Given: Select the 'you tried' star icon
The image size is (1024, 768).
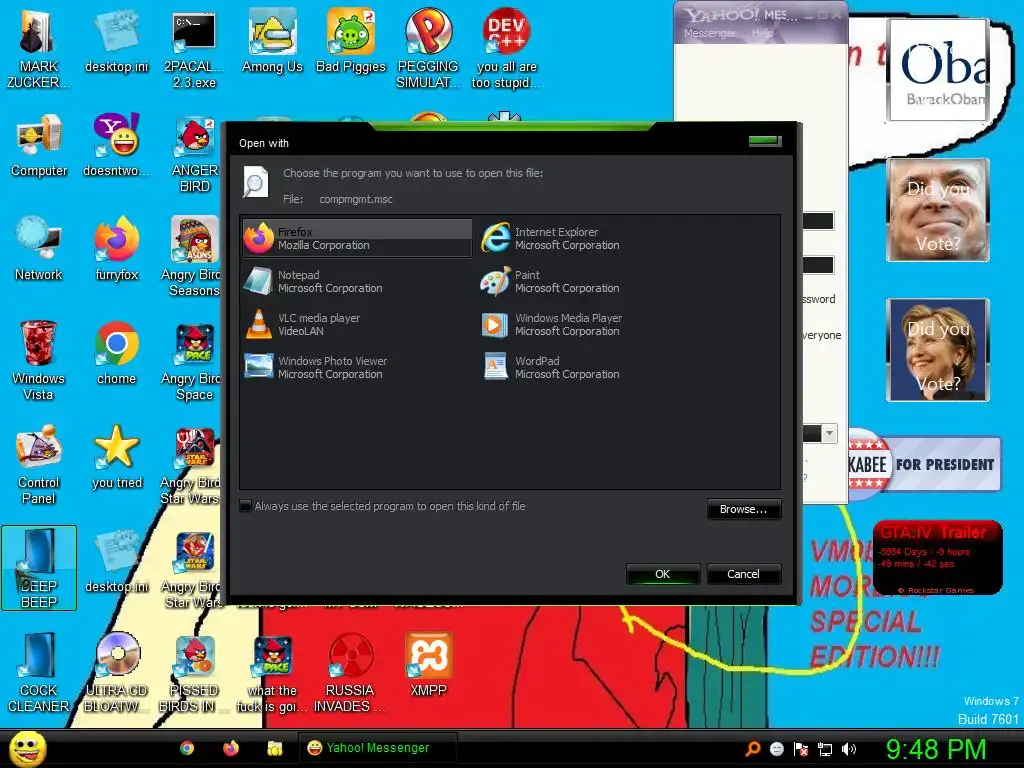Looking at the screenshot, I should click(x=116, y=458).
